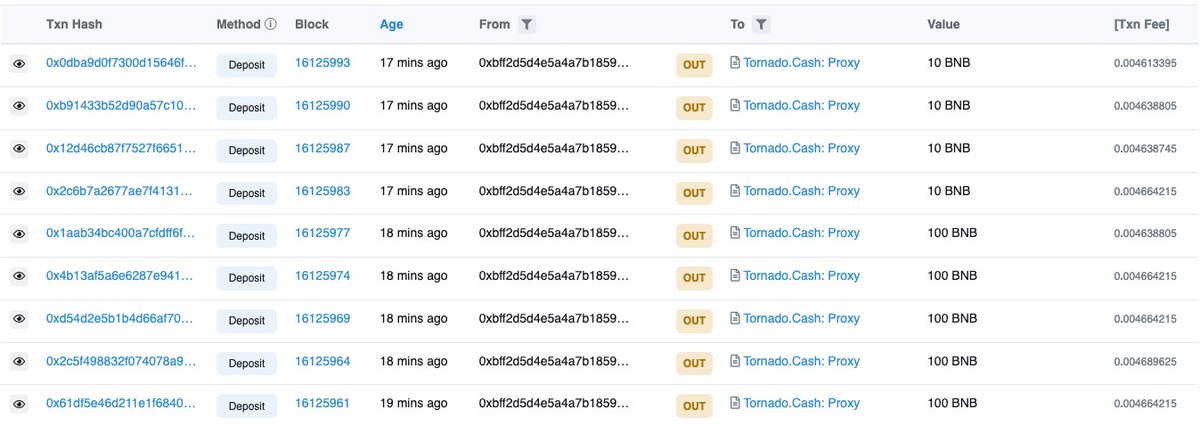
Task: Open transaction hash 0x61df5e46d211e1f6840
Action: tap(121, 403)
